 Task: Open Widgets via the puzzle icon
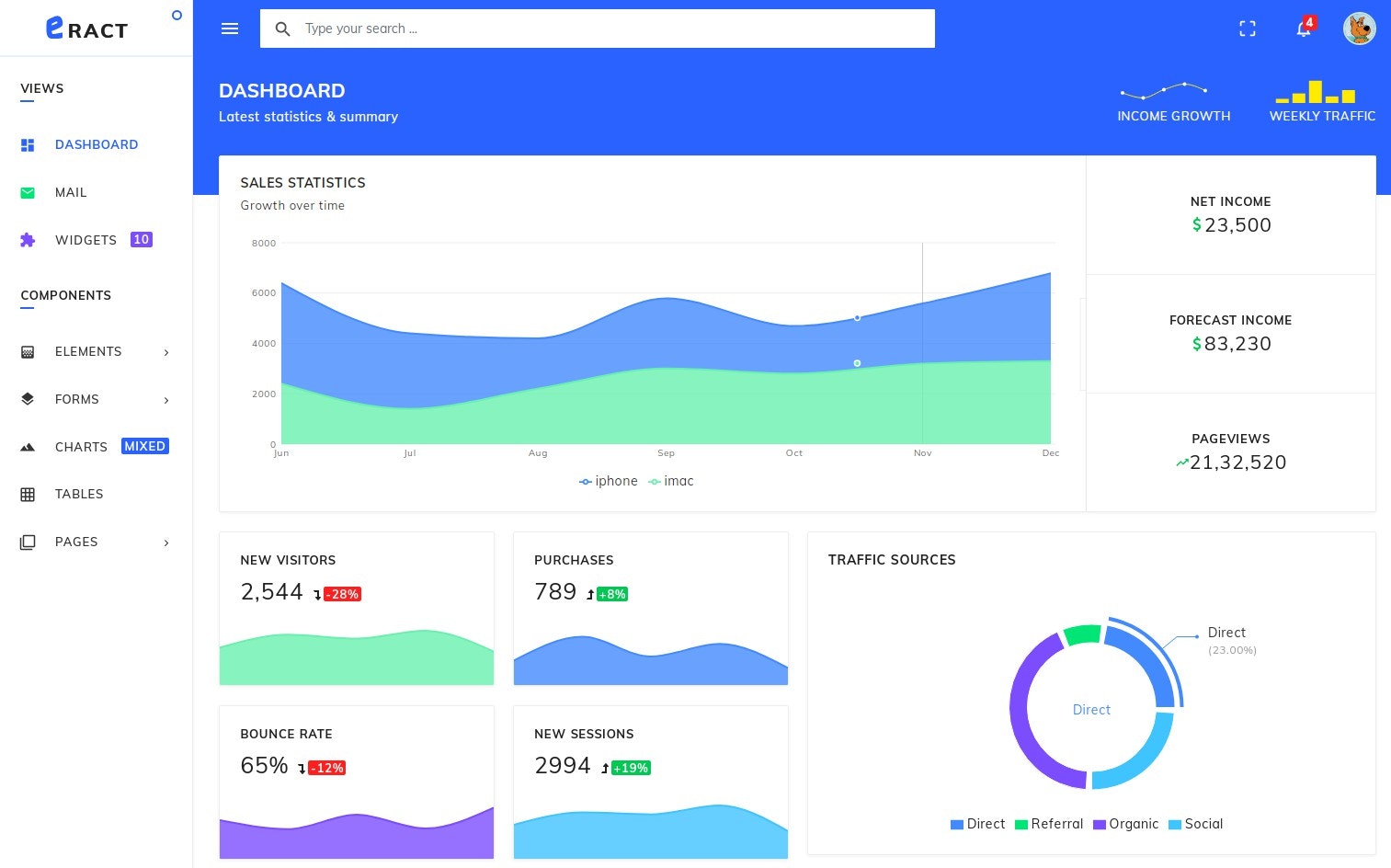[x=28, y=240]
